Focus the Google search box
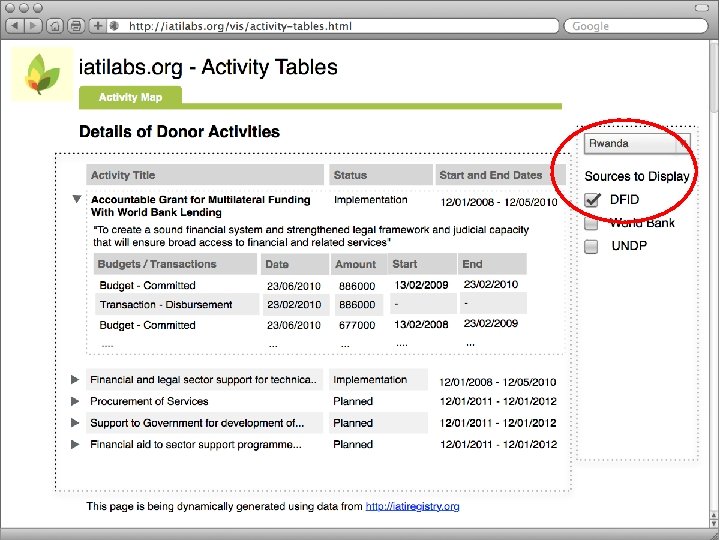720x540 pixels. coord(636,26)
